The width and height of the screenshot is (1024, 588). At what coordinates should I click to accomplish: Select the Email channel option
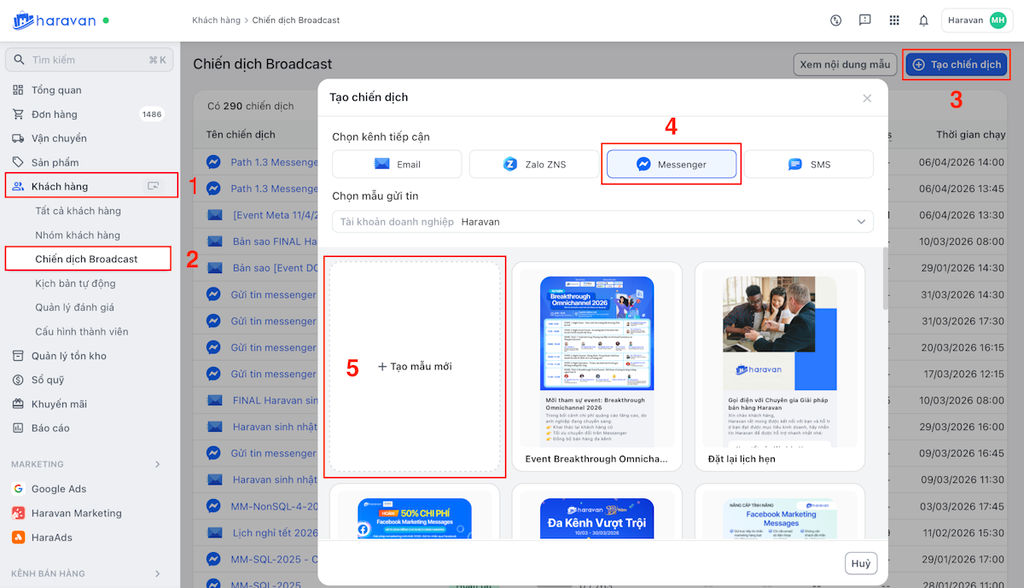tap(397, 164)
